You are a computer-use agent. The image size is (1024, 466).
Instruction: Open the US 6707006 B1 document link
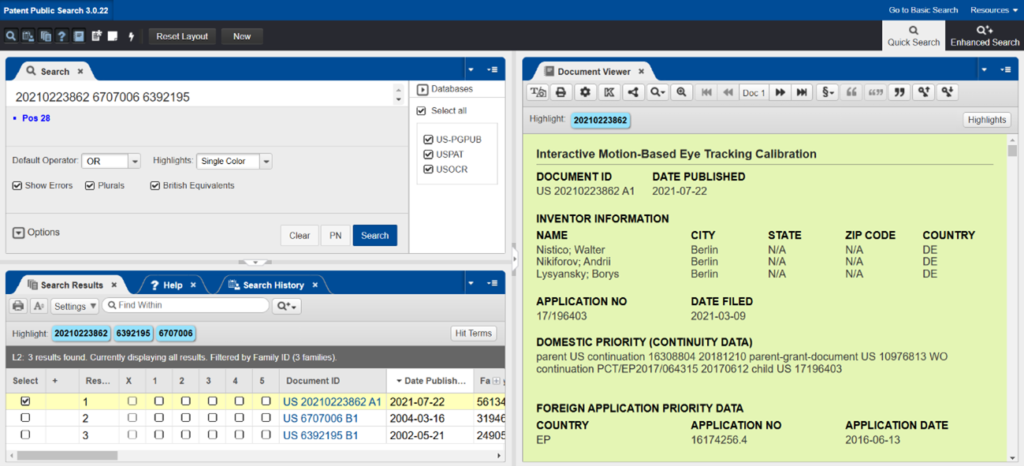[x=320, y=418]
